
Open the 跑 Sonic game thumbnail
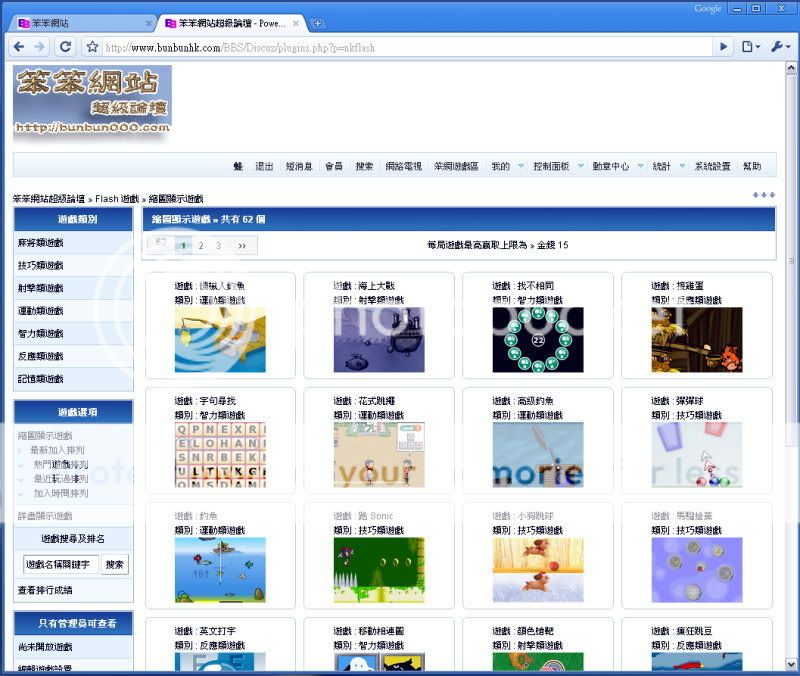[379, 570]
